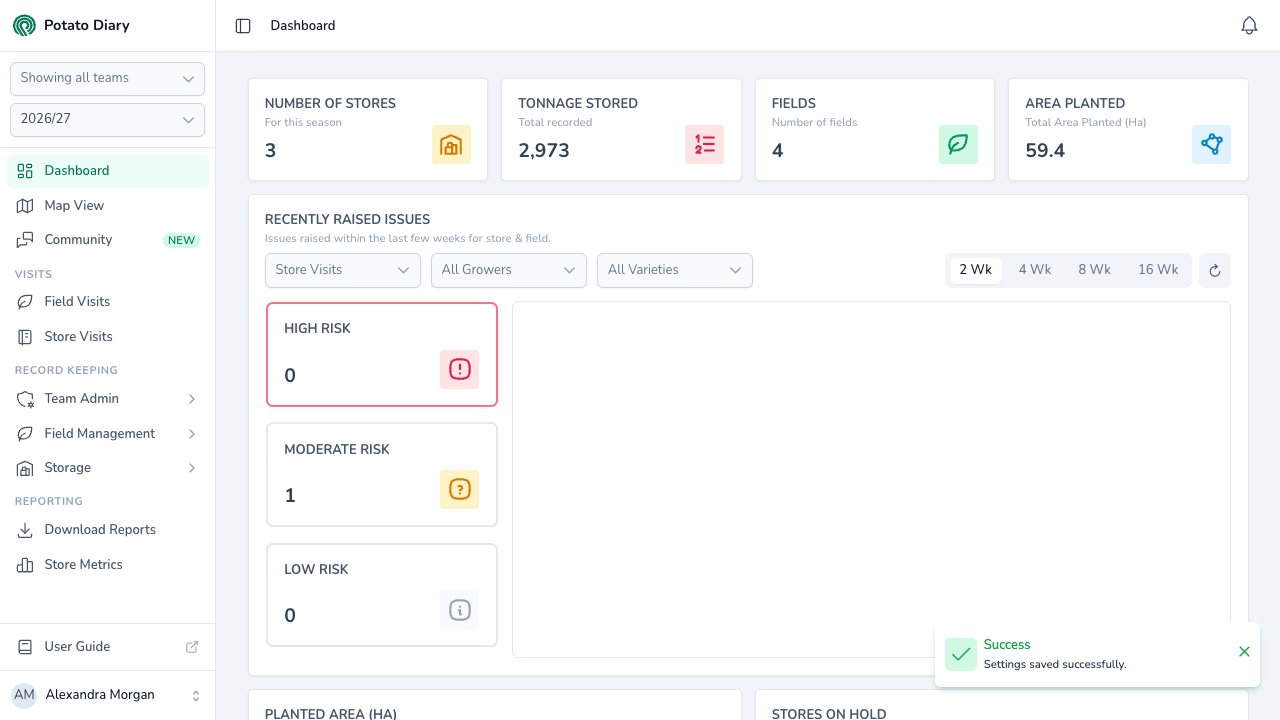Open the All Varieties dropdown

pyautogui.click(x=675, y=270)
